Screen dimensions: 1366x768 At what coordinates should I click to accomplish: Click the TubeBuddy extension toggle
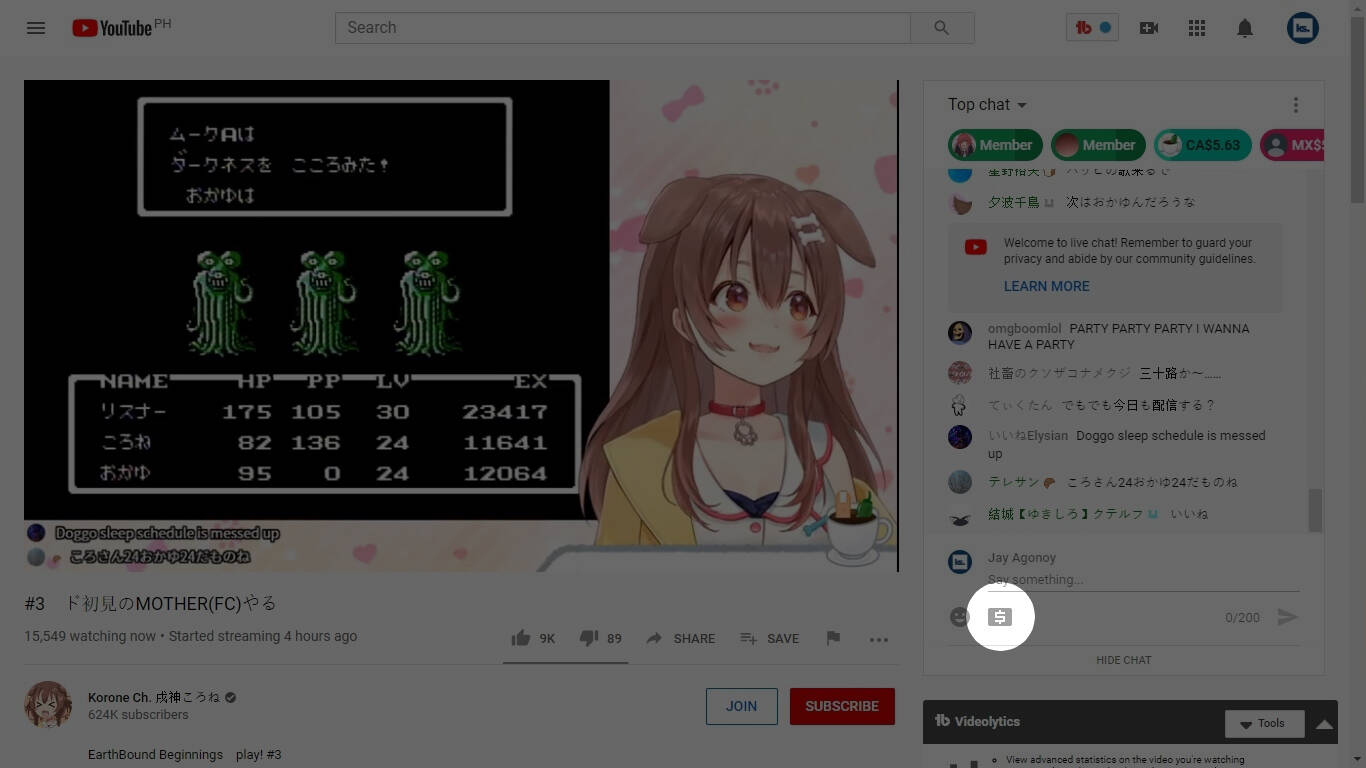point(1092,28)
